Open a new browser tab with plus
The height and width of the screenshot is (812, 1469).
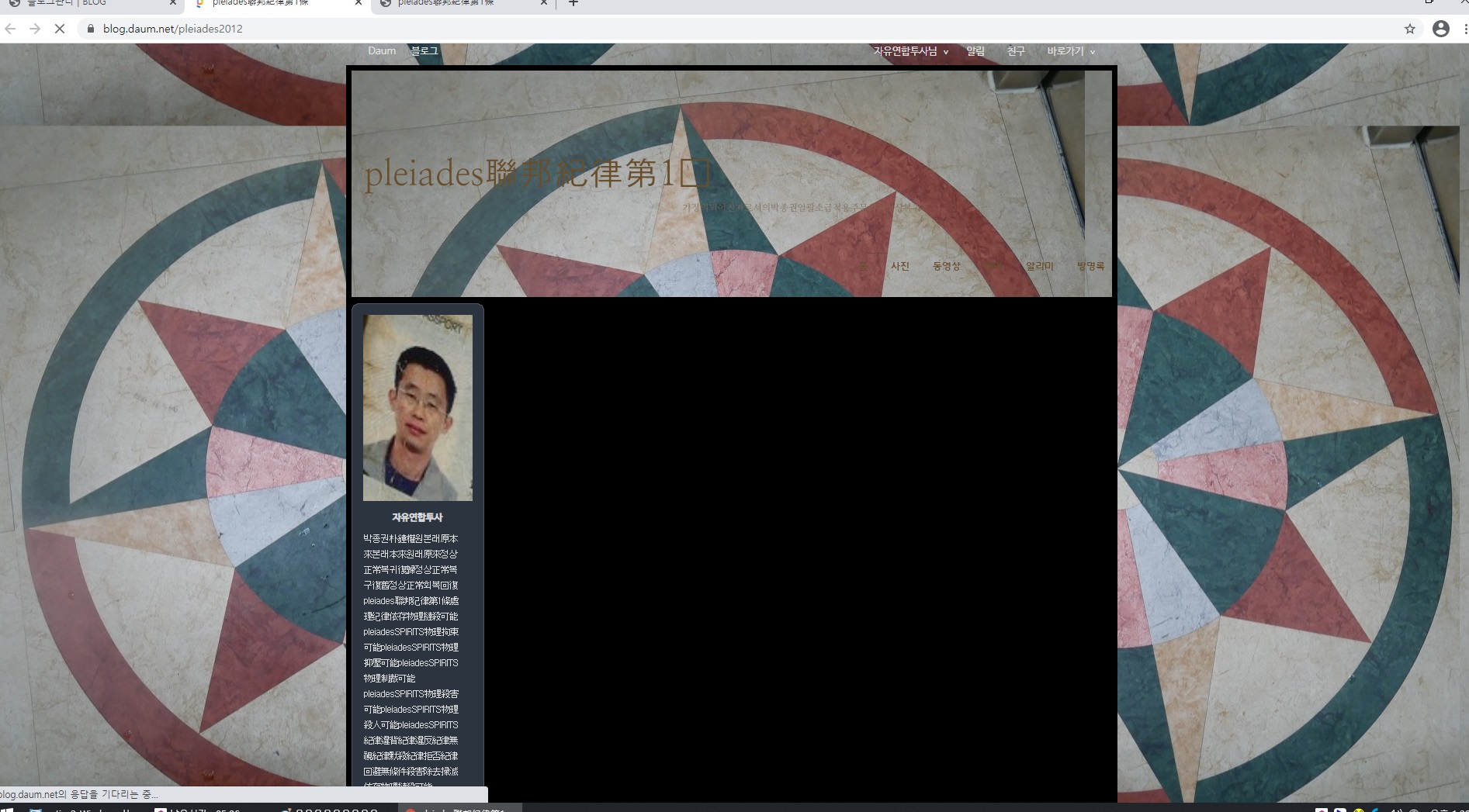(573, 3)
